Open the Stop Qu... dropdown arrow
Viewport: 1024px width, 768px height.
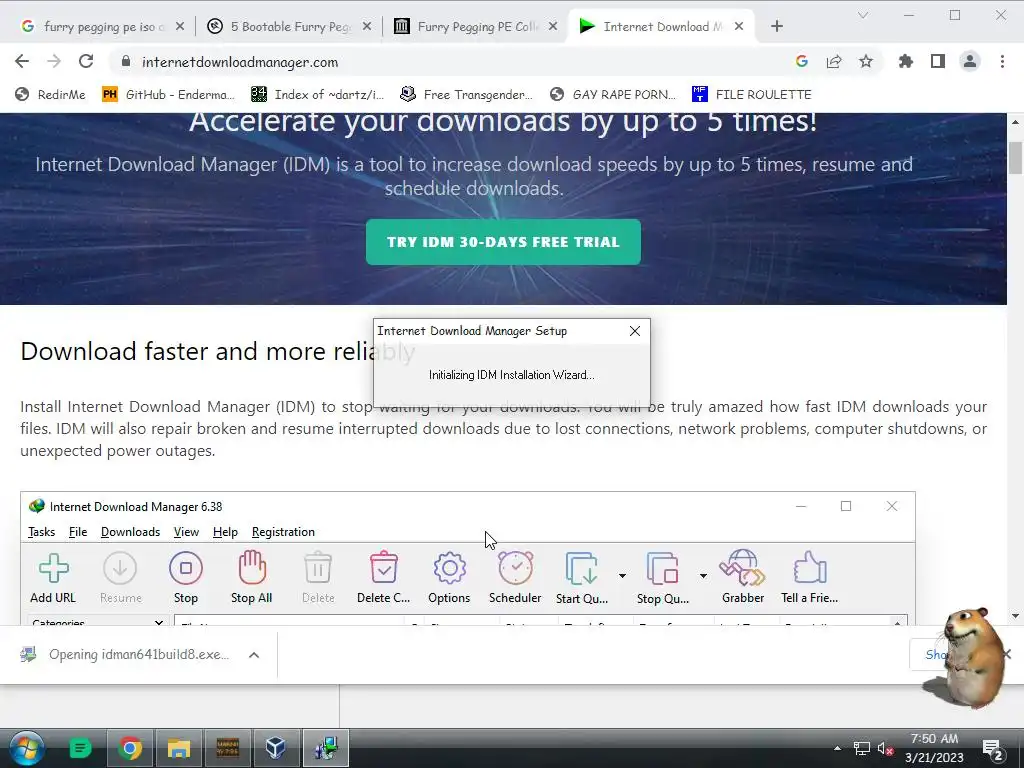pos(703,575)
